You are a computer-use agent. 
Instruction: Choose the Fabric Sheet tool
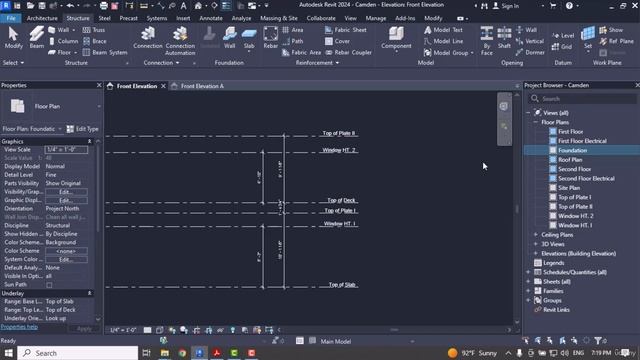[x=346, y=30]
